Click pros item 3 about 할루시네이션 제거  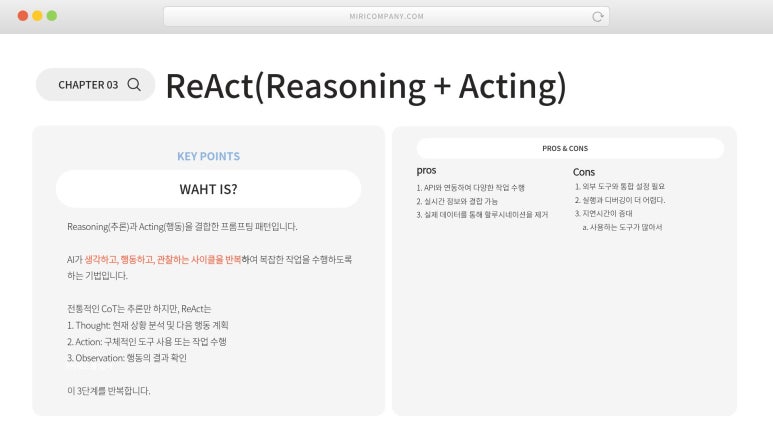click(482, 215)
